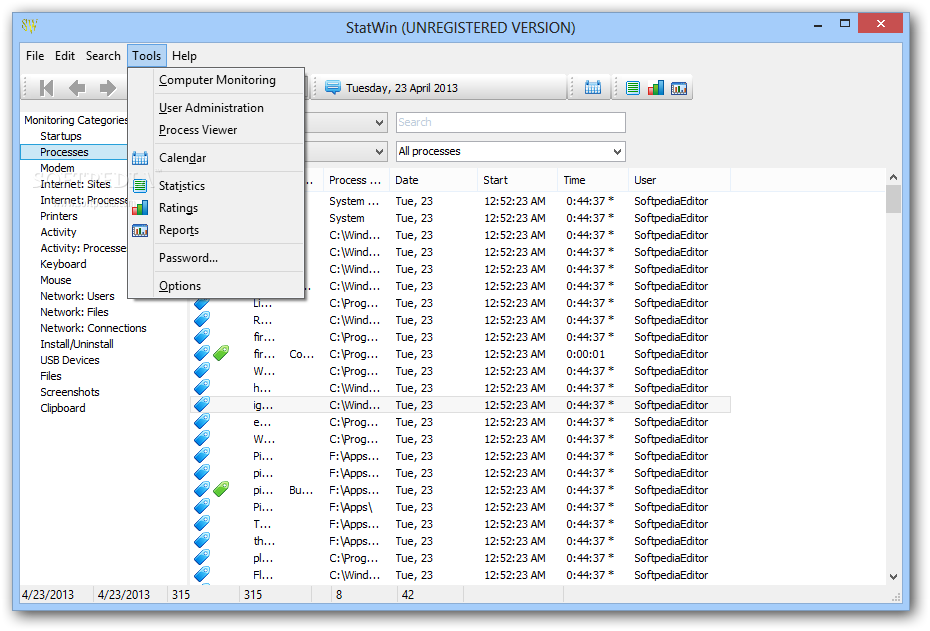Open the Edit menu
Viewport: 930px width, 631px height.
pos(65,56)
